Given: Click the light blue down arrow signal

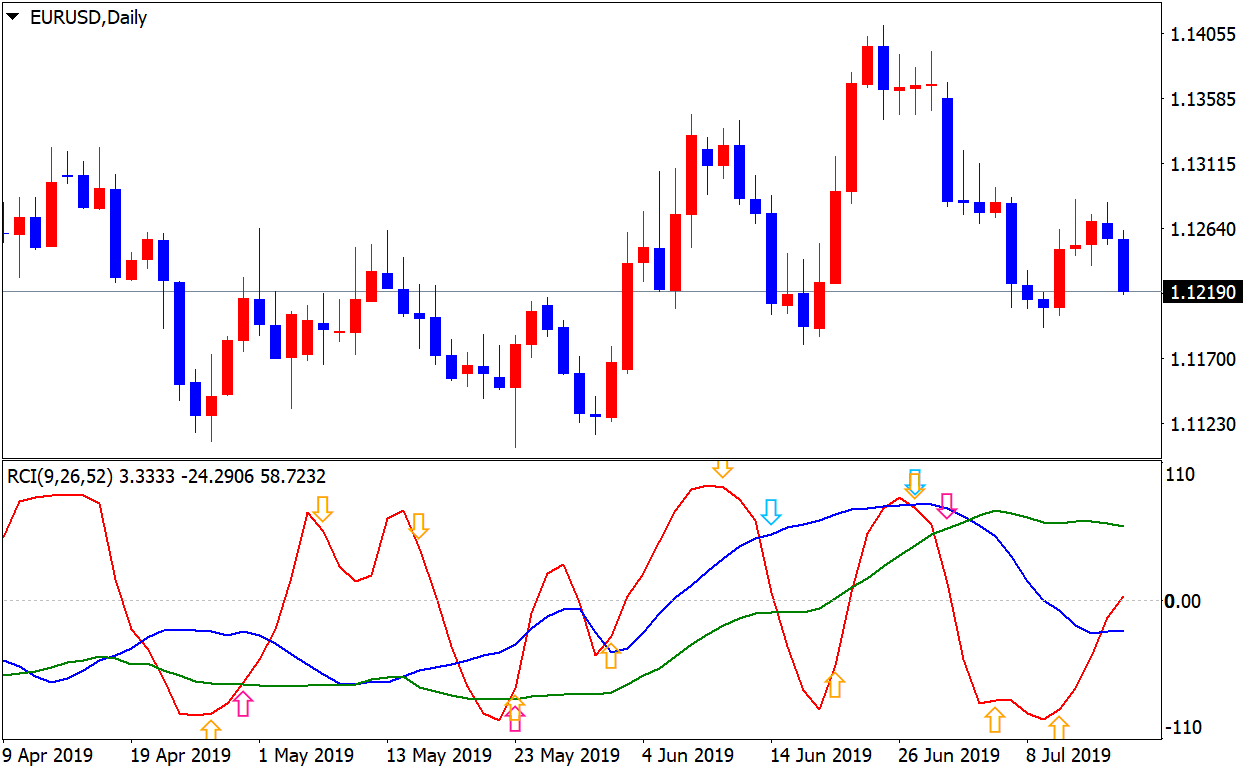Looking at the screenshot, I should pyautogui.click(x=770, y=512).
